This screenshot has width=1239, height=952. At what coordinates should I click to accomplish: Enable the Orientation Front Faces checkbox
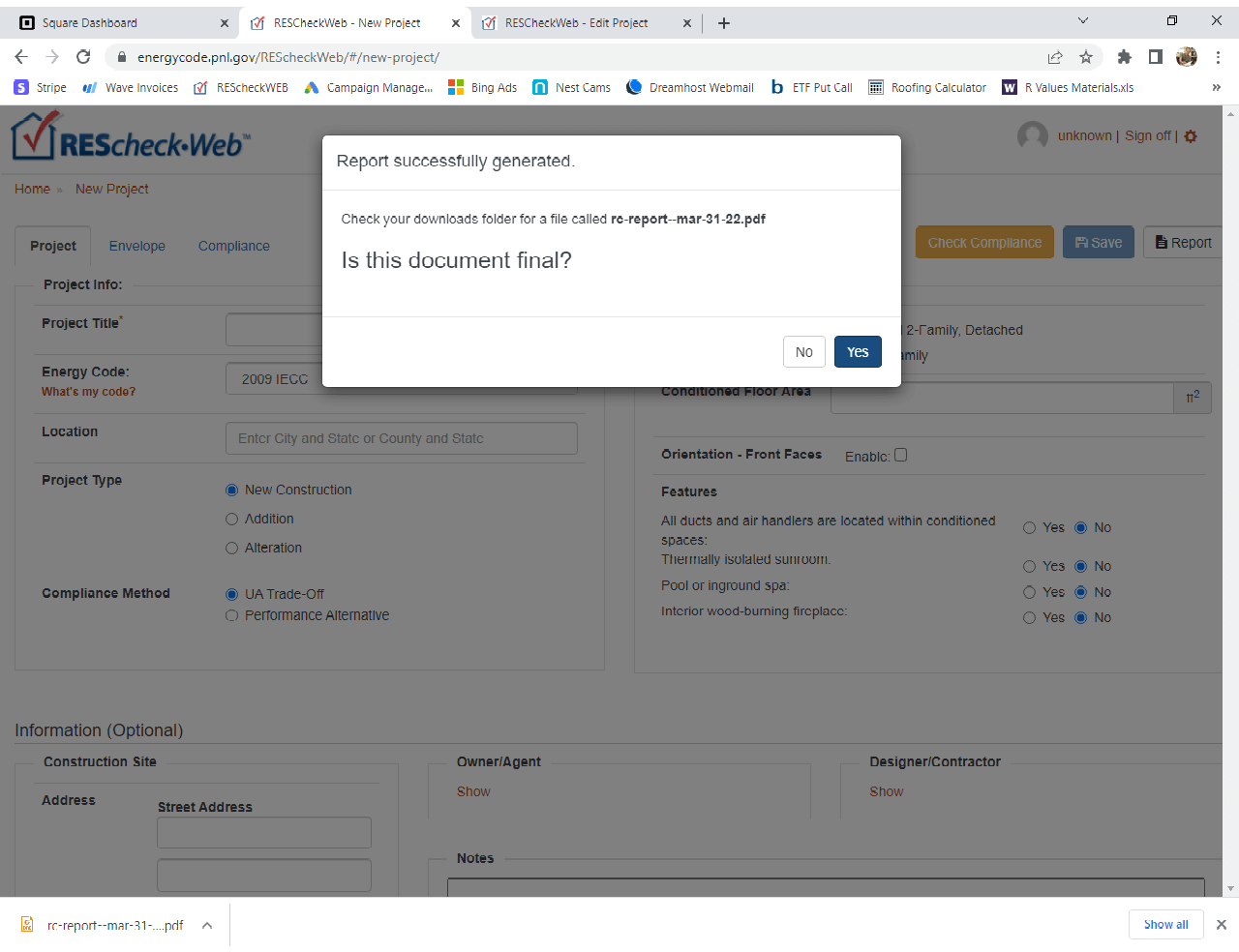tap(900, 455)
